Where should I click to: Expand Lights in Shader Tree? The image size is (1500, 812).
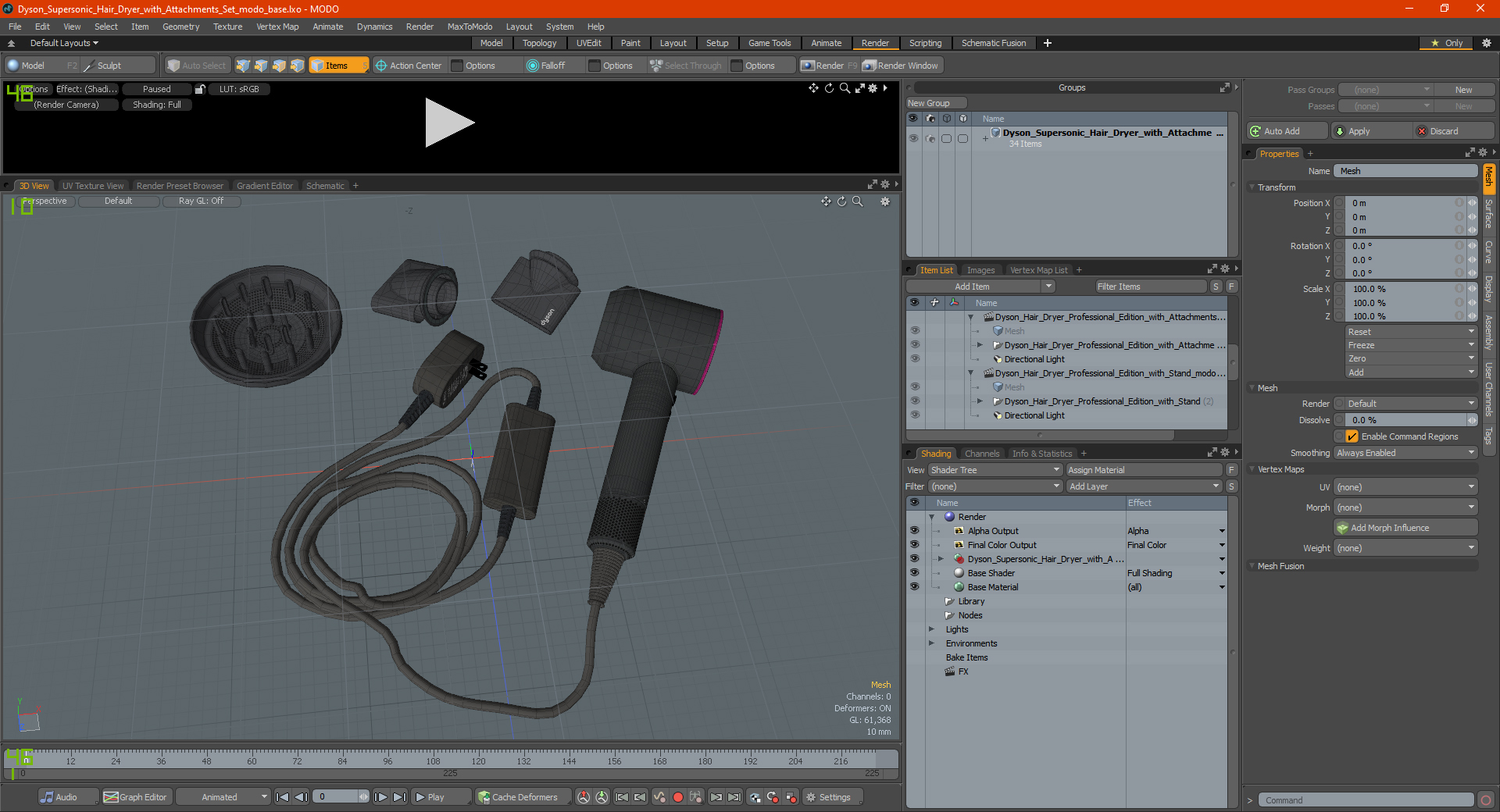[931, 629]
